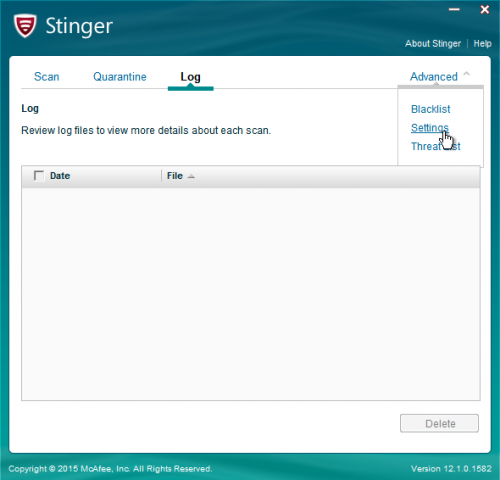The height and width of the screenshot is (480, 500).
Task: Open the Help link
Action: [482, 44]
